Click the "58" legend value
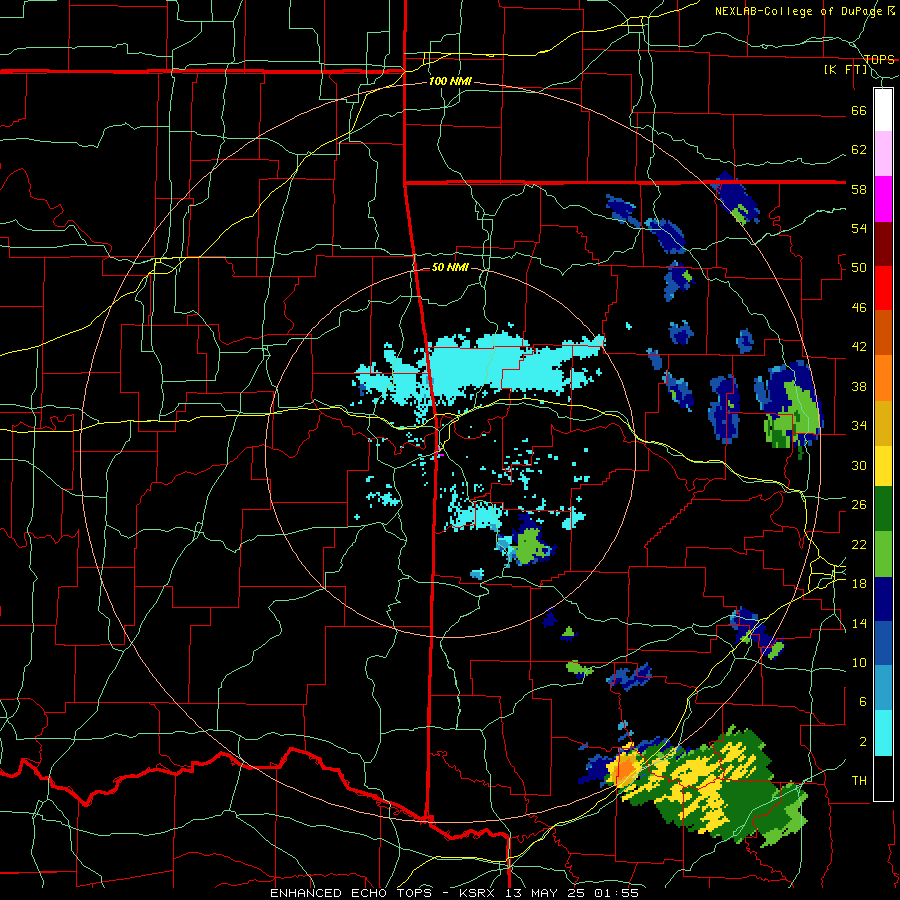This screenshot has width=900, height=900. click(x=859, y=189)
